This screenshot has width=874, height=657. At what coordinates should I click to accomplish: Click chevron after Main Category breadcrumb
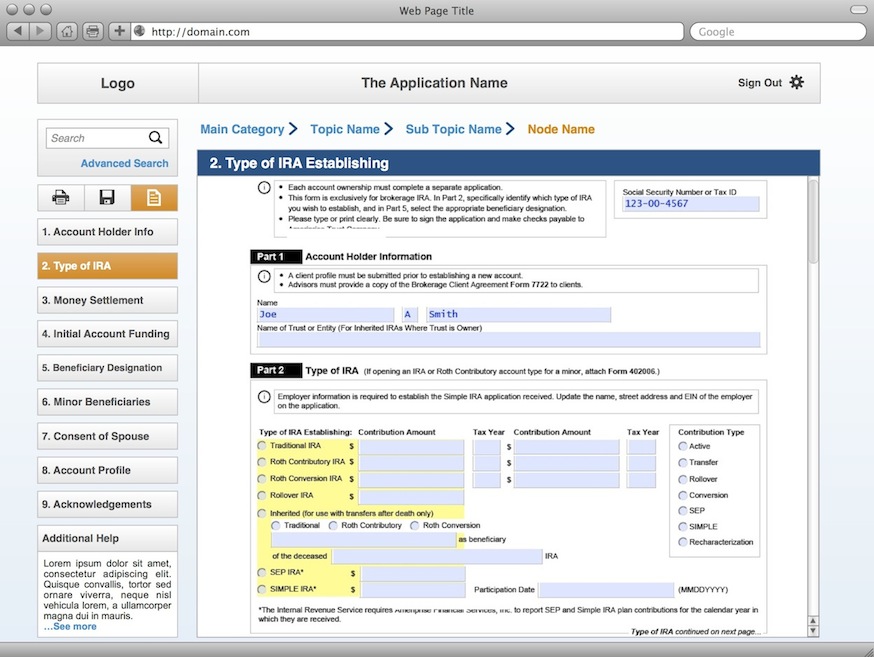click(293, 129)
